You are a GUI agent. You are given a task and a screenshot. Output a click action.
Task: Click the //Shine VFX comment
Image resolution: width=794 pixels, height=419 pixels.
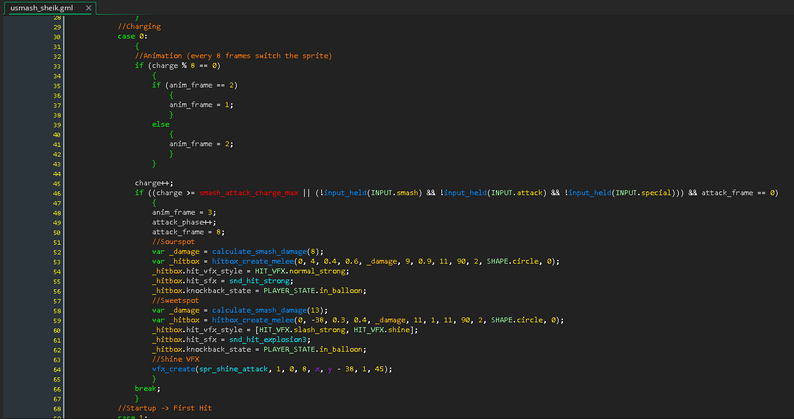pyautogui.click(x=176, y=359)
